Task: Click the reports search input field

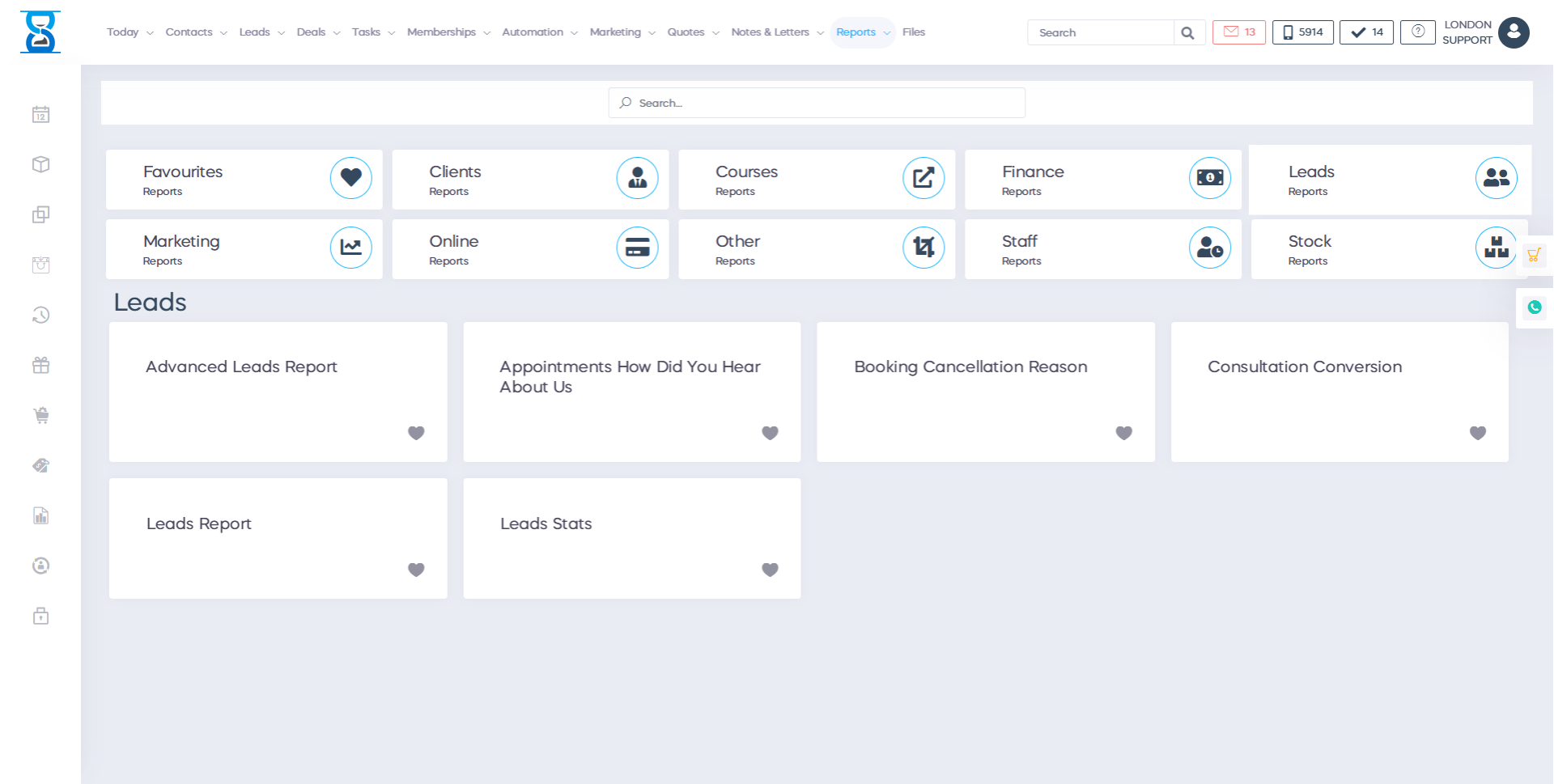Action: click(817, 103)
